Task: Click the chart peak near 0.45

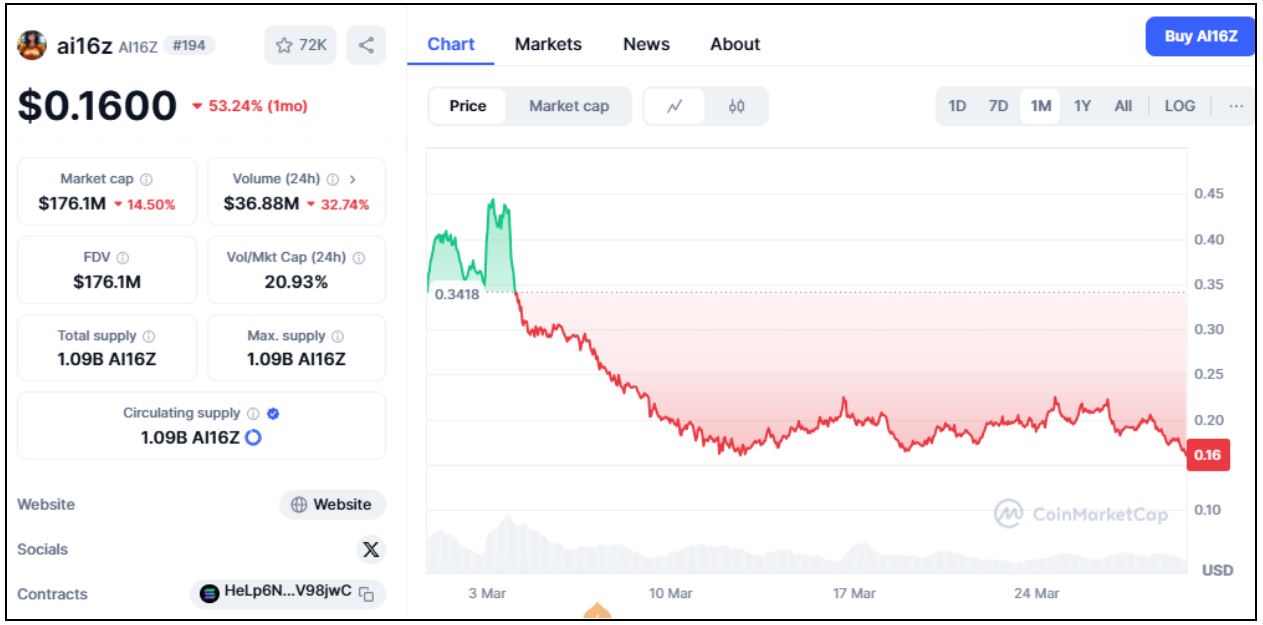Action: [x=492, y=201]
